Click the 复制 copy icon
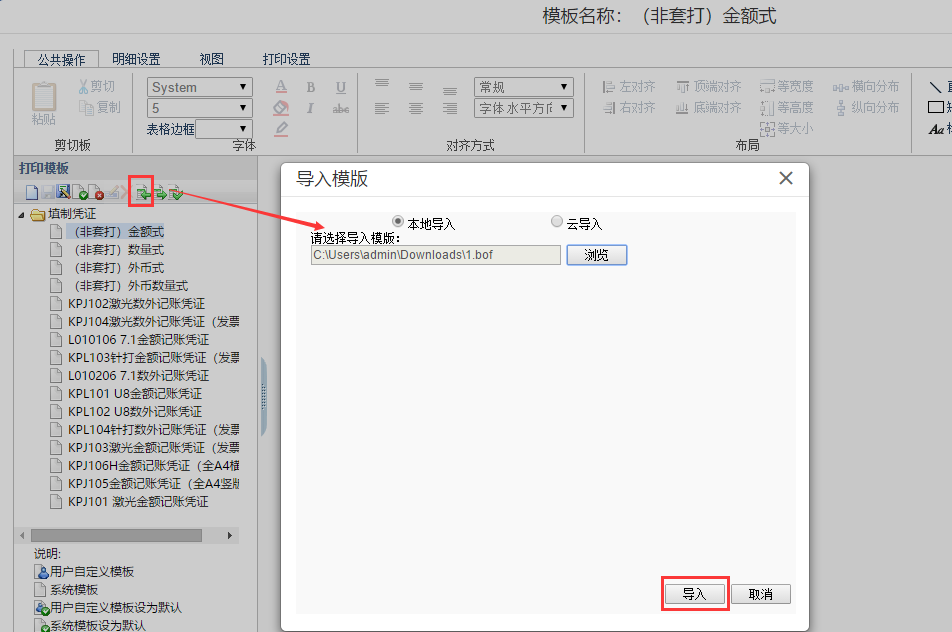 tap(86, 107)
